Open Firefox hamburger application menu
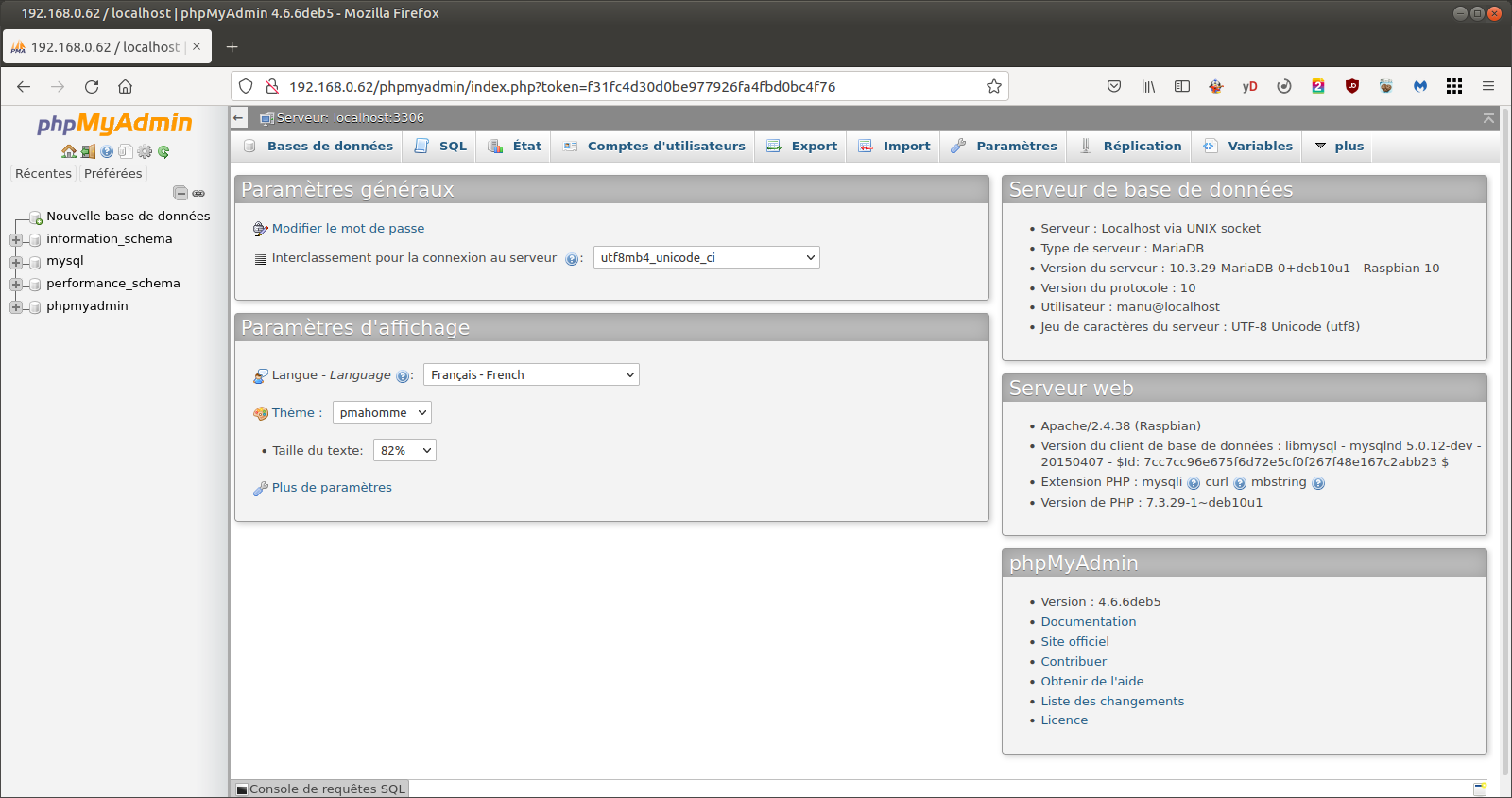 1488,86
